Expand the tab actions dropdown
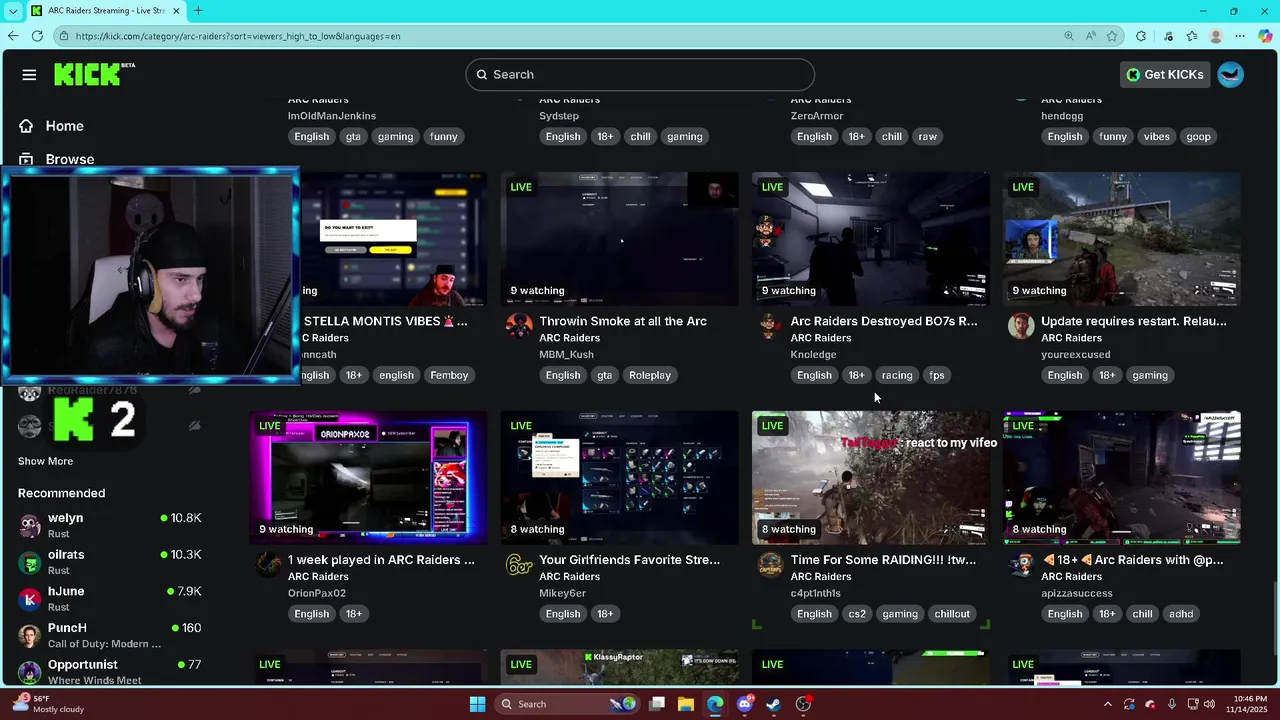The height and width of the screenshot is (720, 1280). pos(13,11)
